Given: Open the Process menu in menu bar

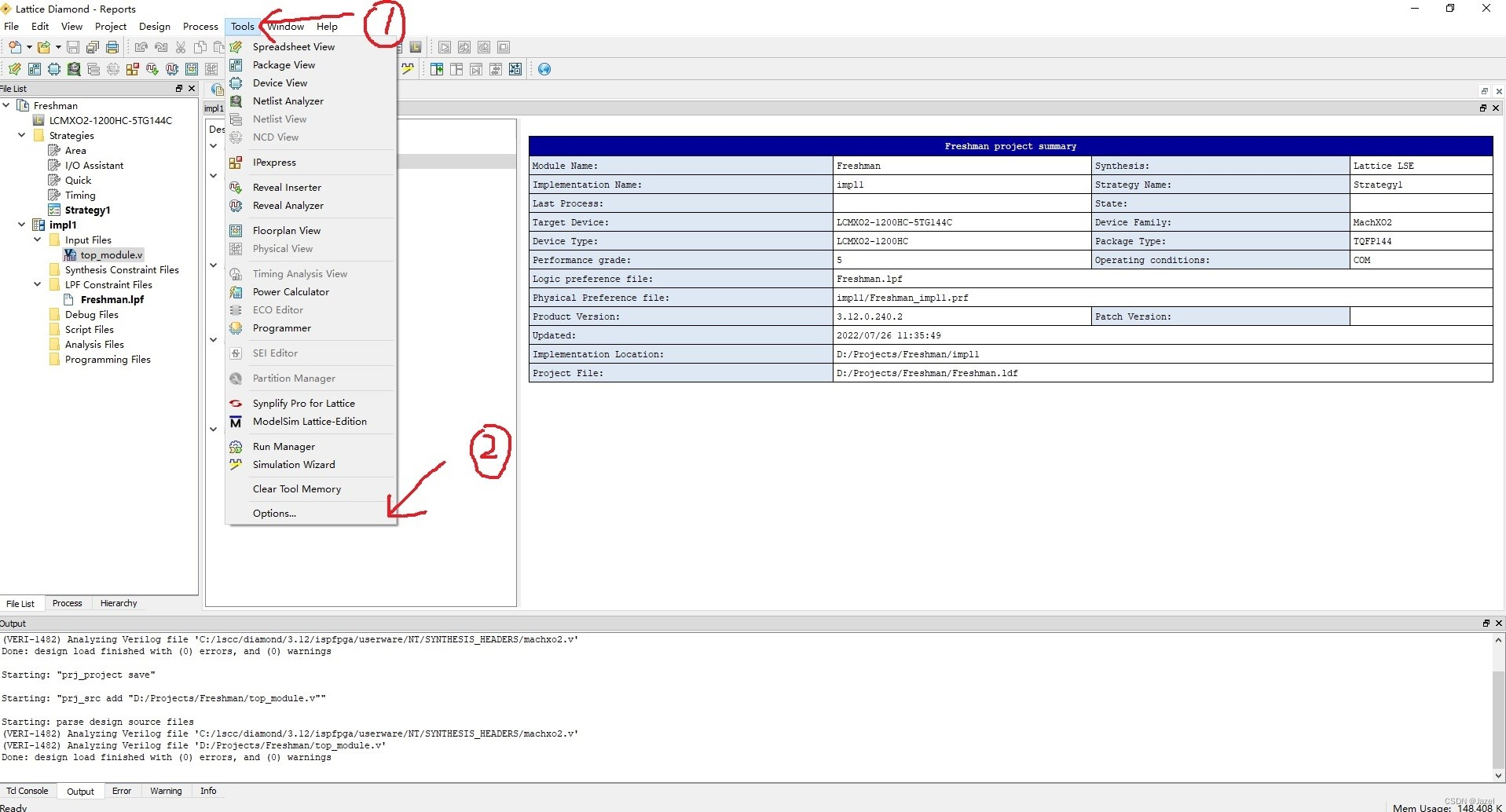Looking at the screenshot, I should (x=200, y=27).
